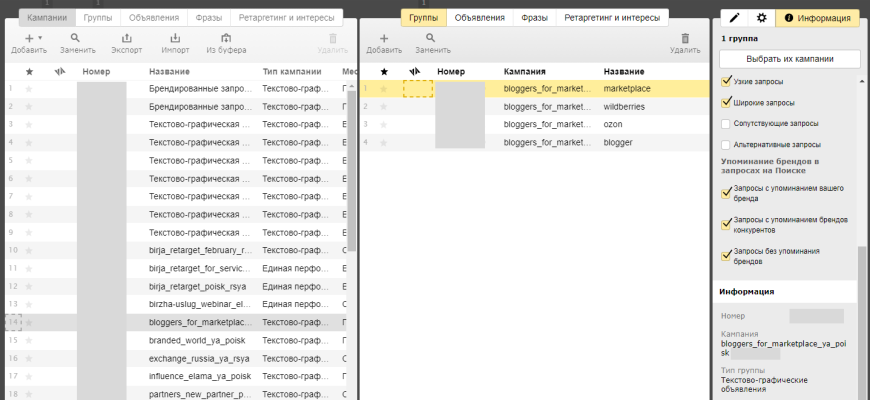Uncheck Запросы без упоминания брендов checkbox
This screenshot has height=400, width=870.
tap(727, 255)
